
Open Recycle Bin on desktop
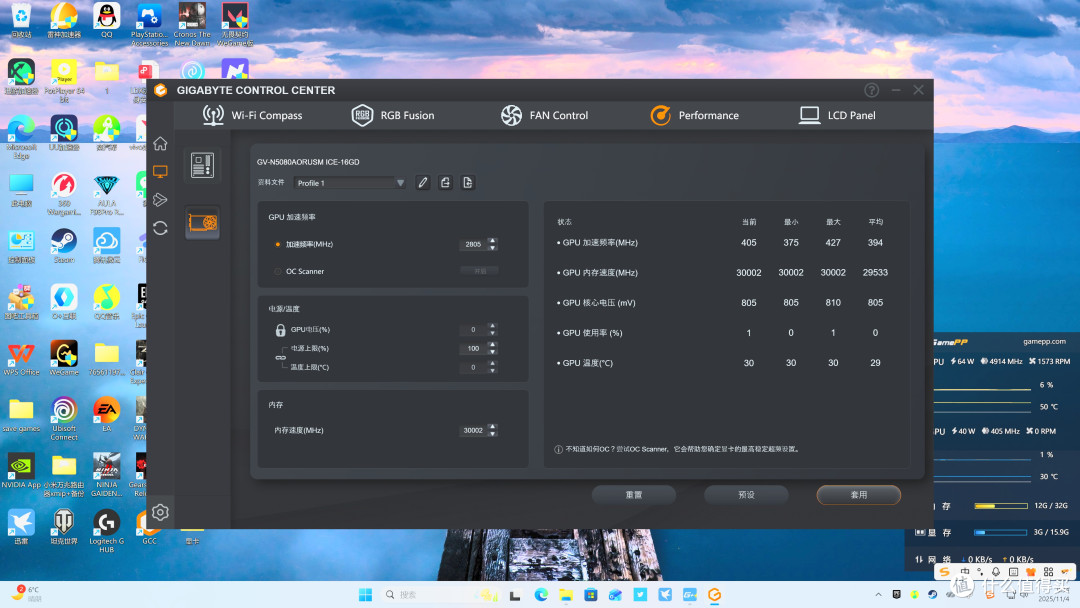tap(21, 20)
